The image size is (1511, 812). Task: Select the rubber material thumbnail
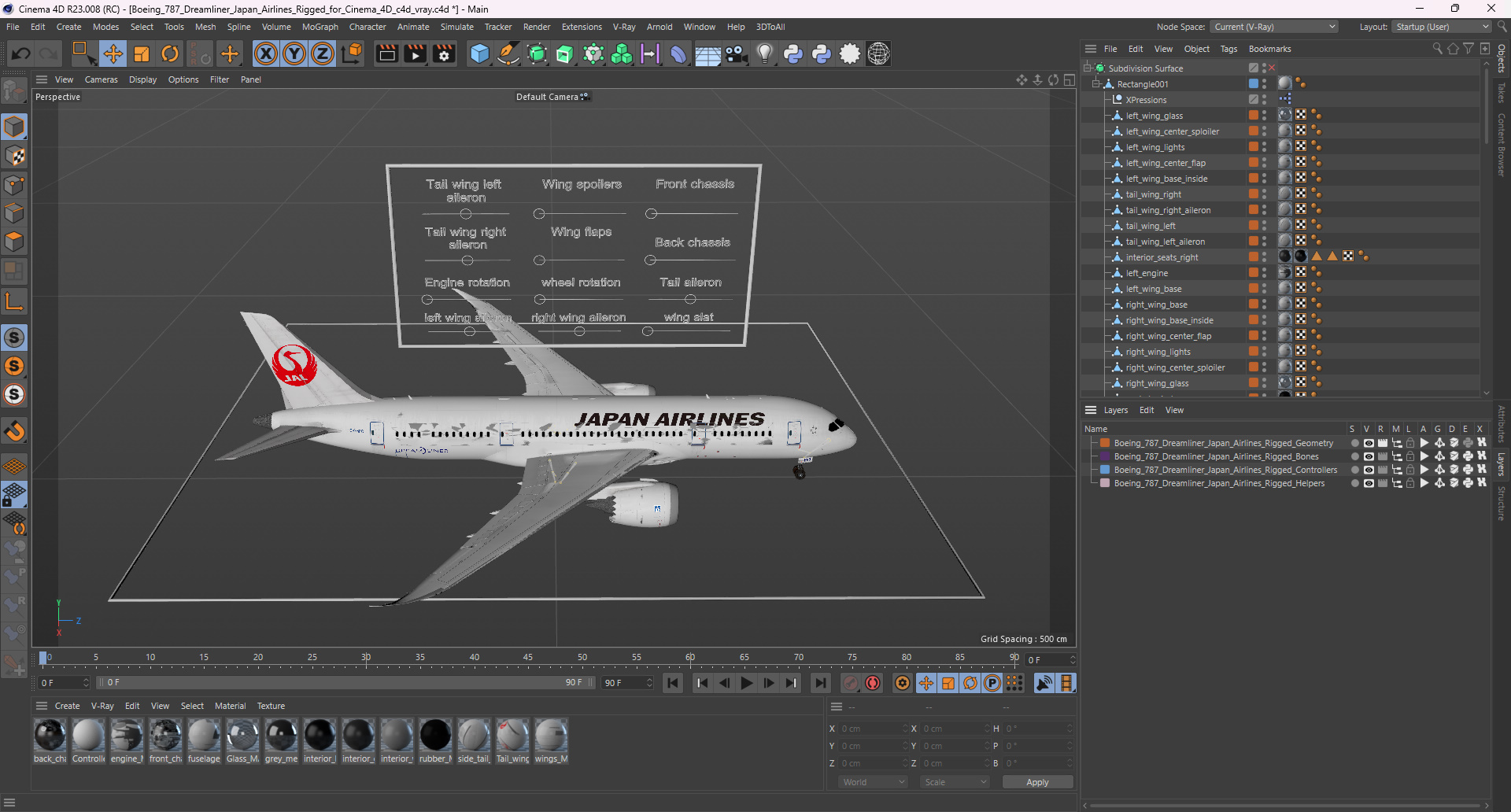click(x=435, y=736)
